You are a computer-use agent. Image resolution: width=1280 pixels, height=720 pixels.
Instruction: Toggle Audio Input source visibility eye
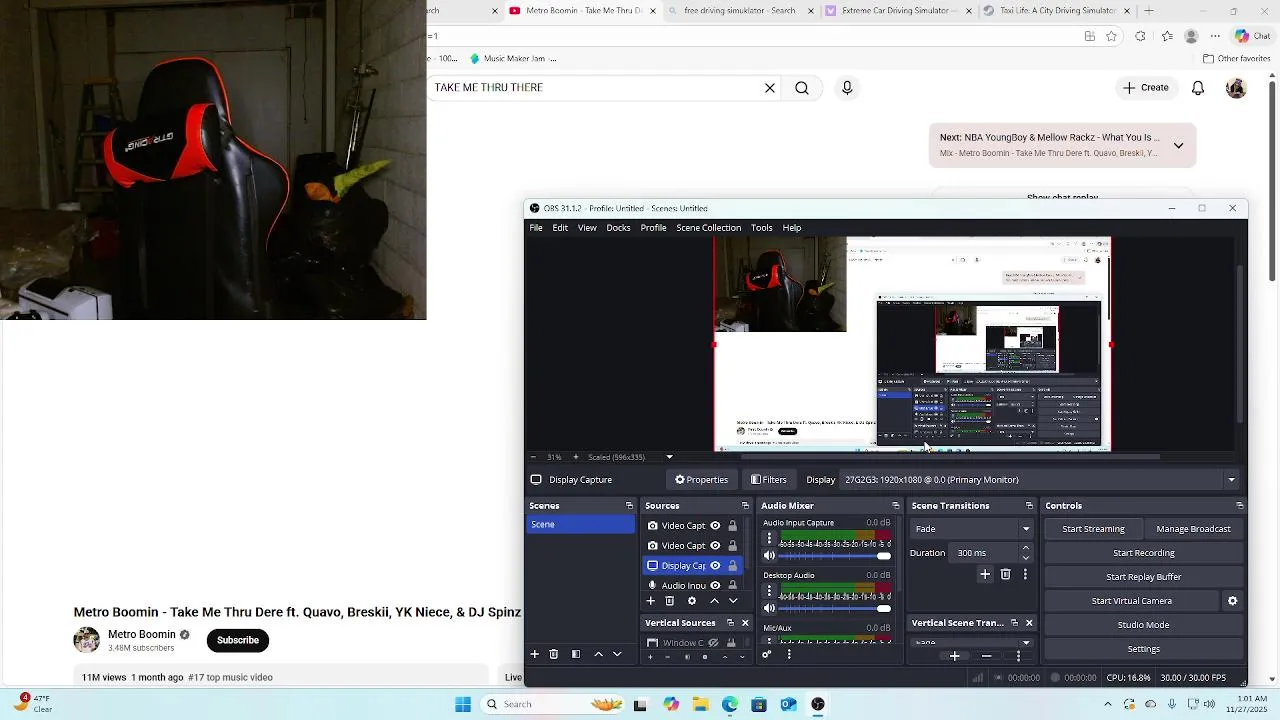(715, 586)
